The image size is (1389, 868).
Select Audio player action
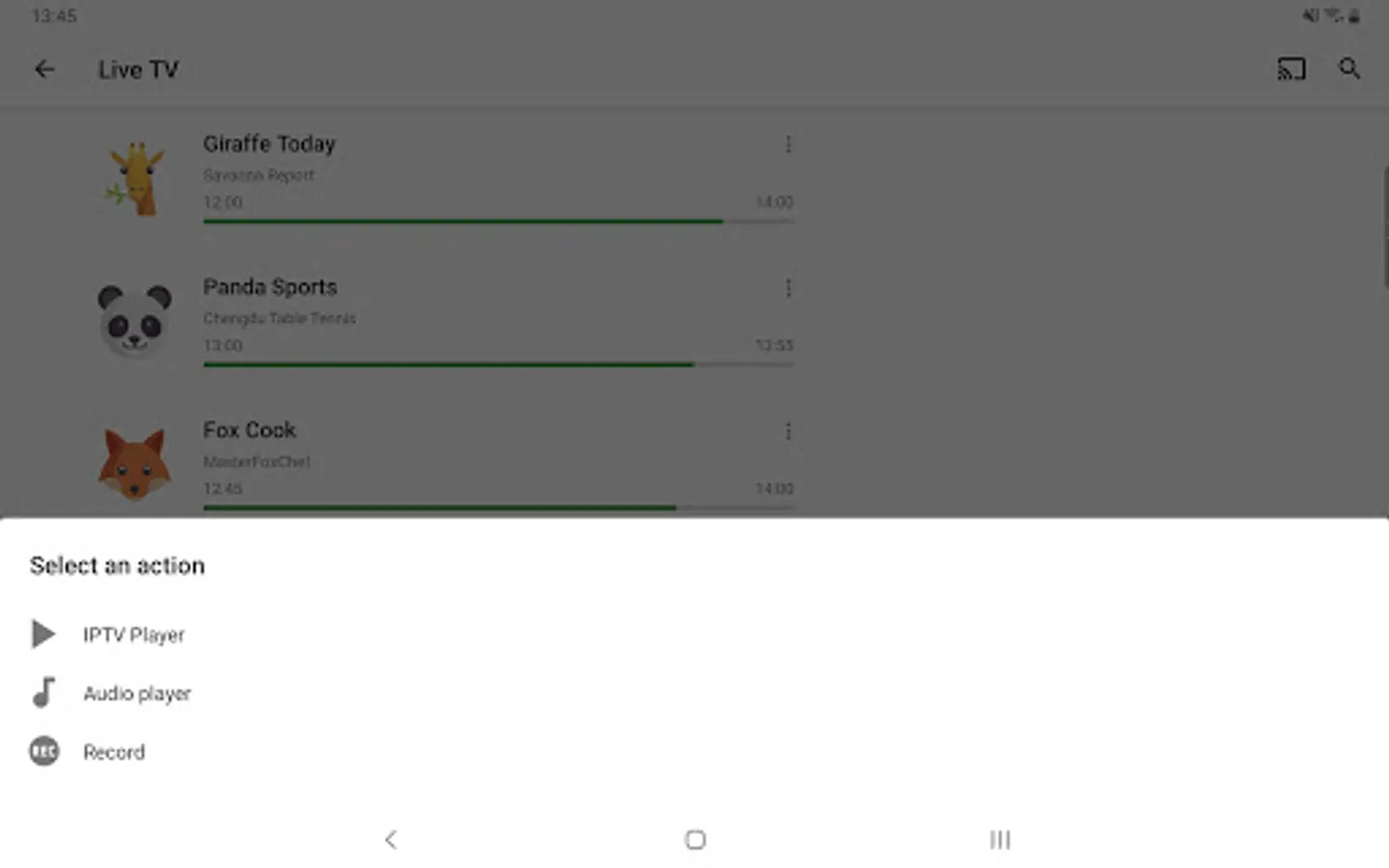pyautogui.click(x=137, y=693)
